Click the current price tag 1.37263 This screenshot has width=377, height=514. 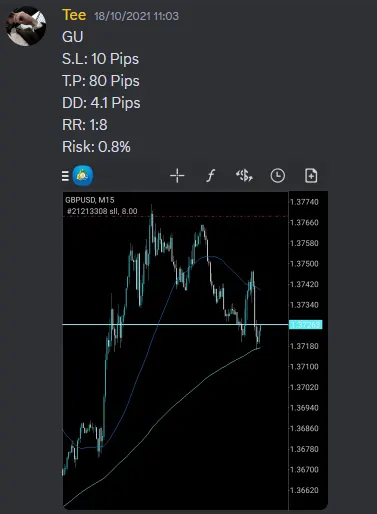tap(306, 325)
